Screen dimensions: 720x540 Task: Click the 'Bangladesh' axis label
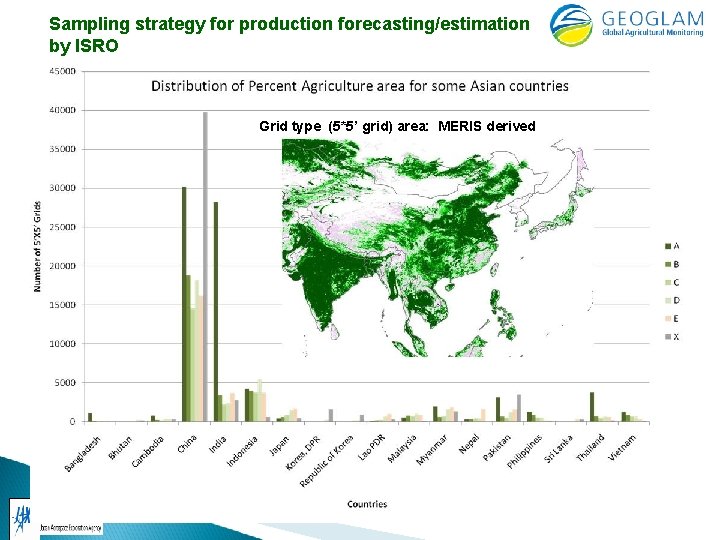82,453
